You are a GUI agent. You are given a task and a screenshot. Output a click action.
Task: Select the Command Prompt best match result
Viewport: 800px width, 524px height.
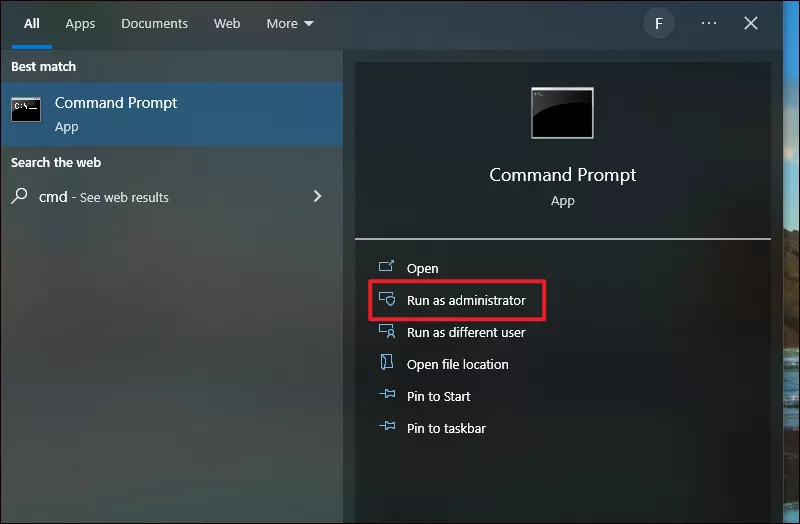[x=171, y=114]
